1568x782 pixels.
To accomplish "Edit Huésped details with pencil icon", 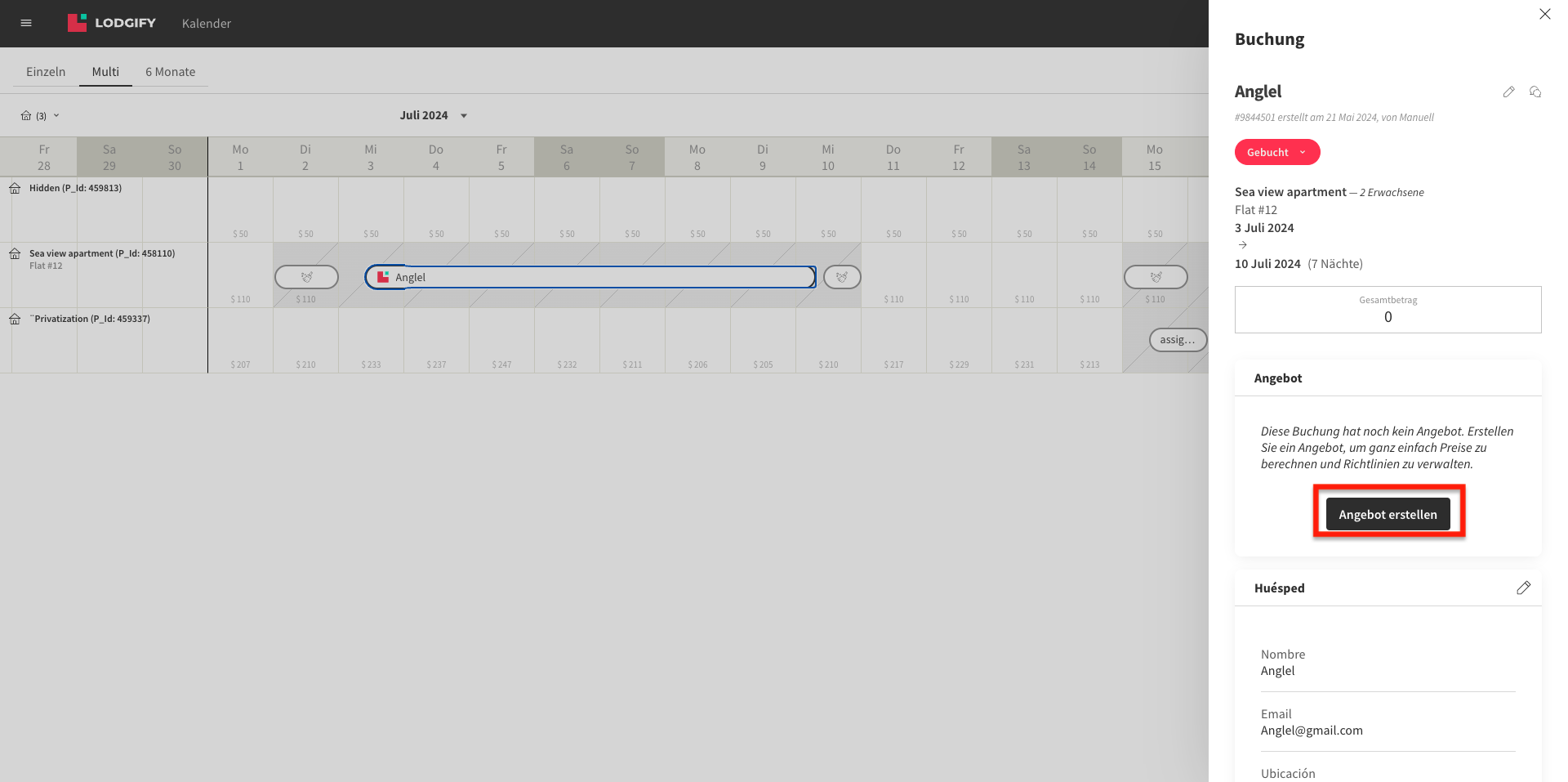I will 1523,588.
